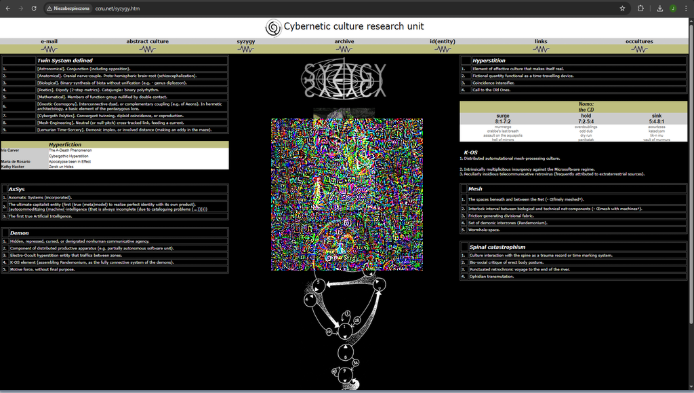Click the not-secure site info chip
Screen dimensions: 694x393
pos(69,8)
